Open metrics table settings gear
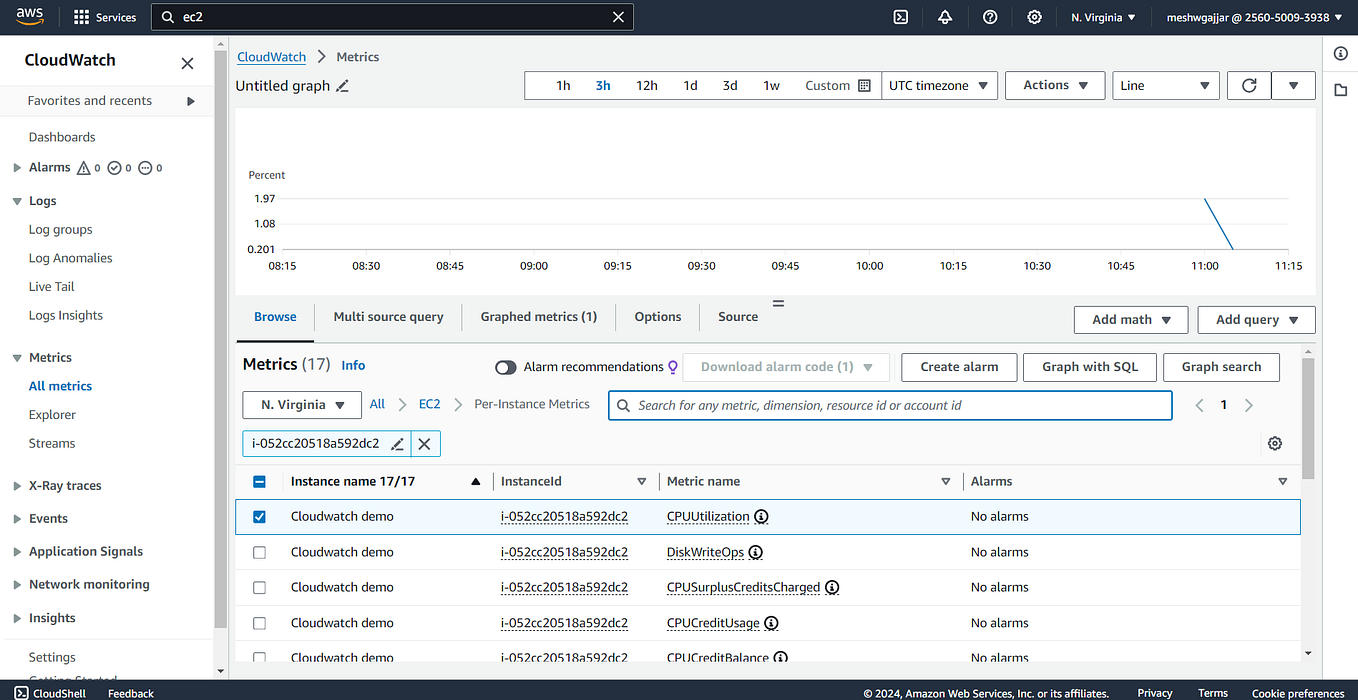The image size is (1358, 700). (x=1275, y=444)
